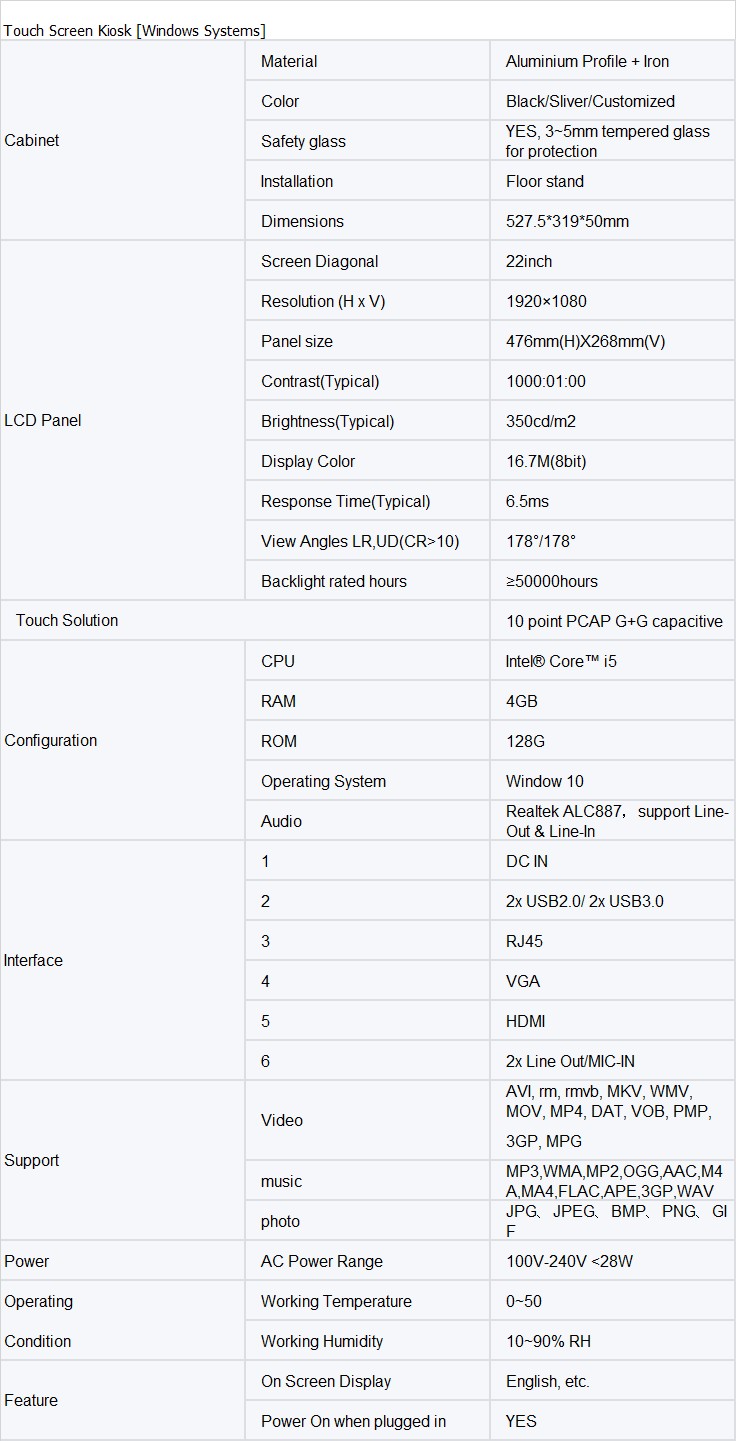
Task: Select the "Intel® Core™ i5" CPU value
Action: 561,661
